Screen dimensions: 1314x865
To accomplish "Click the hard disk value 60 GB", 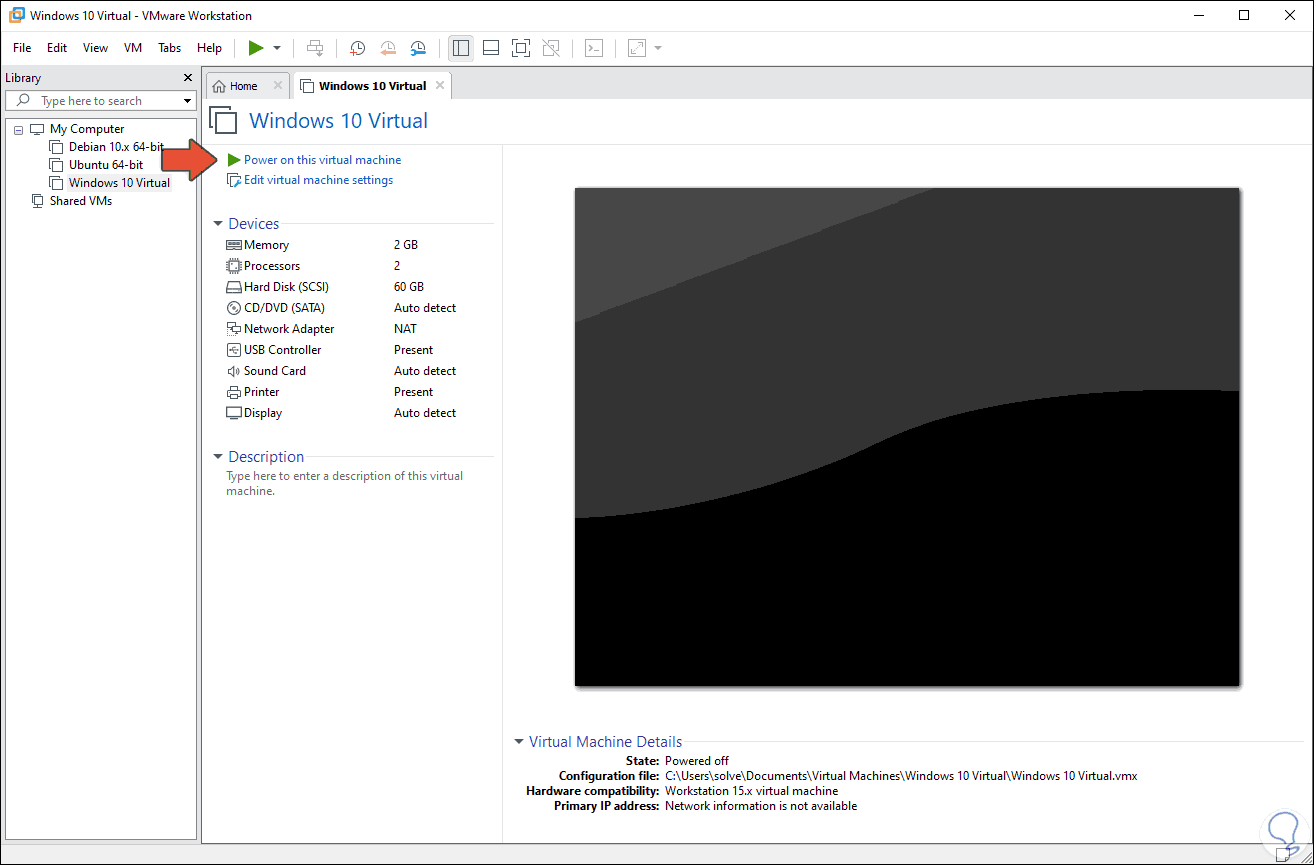I will (409, 287).
